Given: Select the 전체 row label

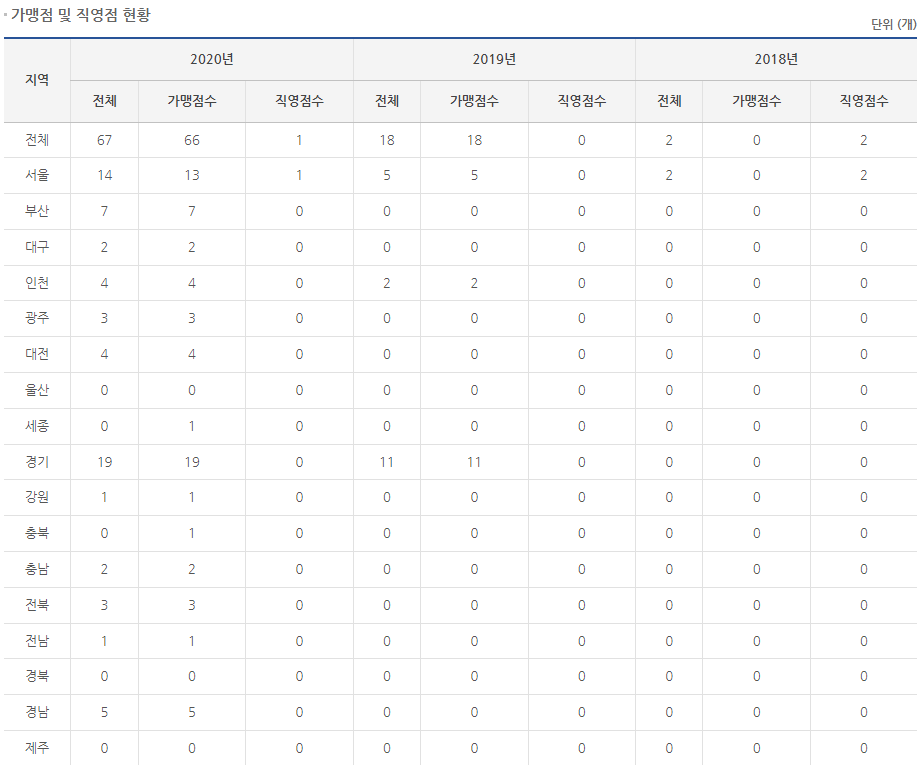Looking at the screenshot, I should point(37,140).
